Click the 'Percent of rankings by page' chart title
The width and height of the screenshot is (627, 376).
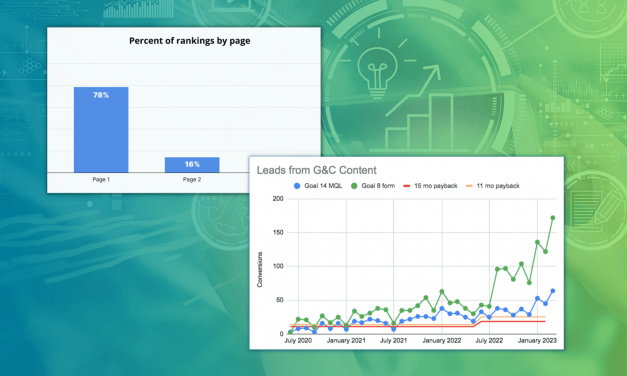click(x=190, y=41)
